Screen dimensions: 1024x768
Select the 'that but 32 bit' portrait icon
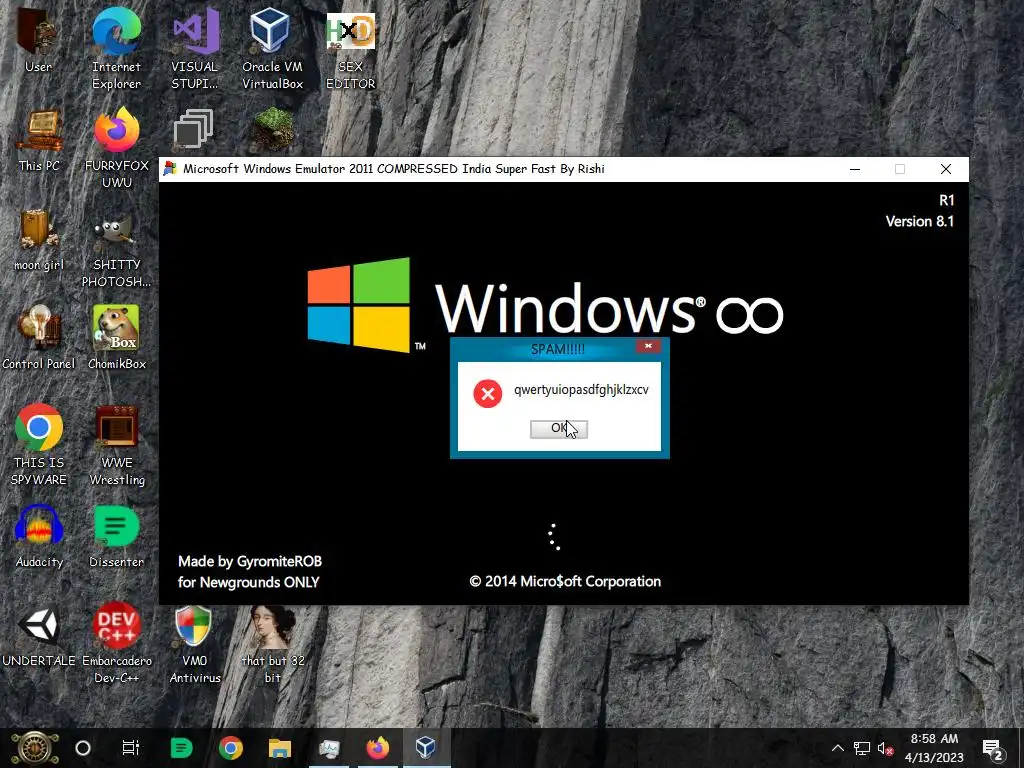click(x=272, y=644)
